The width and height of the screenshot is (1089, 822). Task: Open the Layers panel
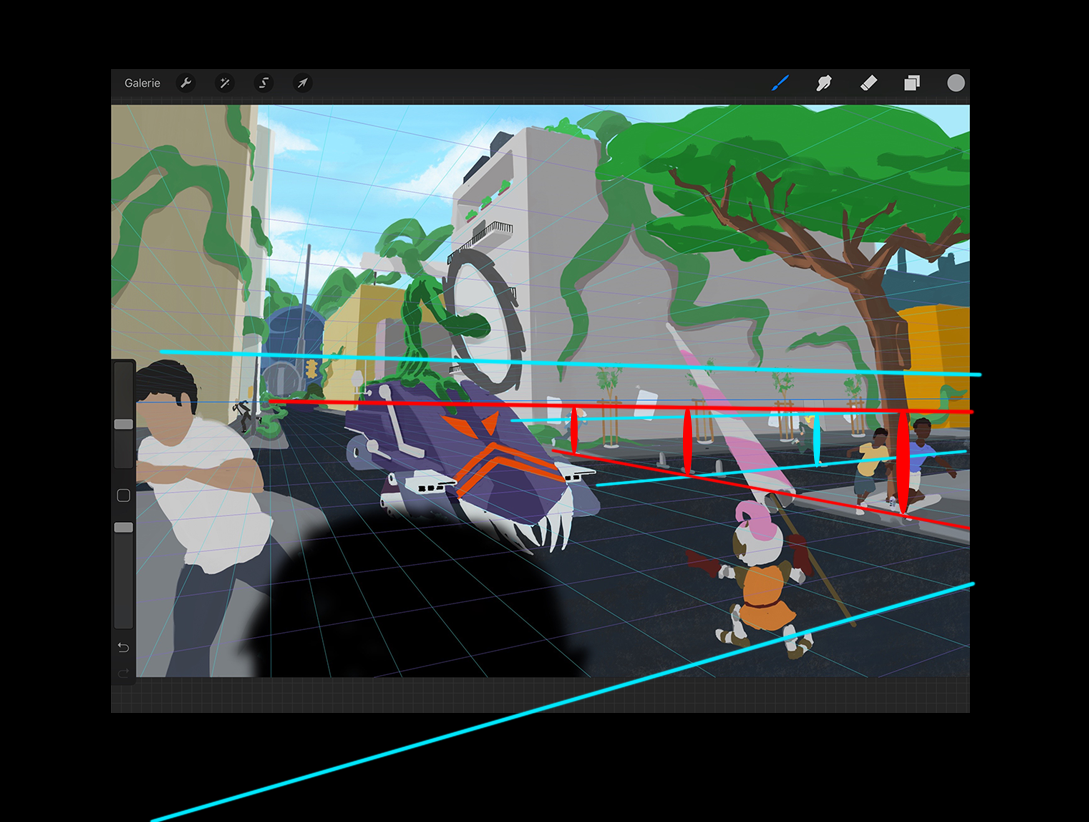point(912,83)
